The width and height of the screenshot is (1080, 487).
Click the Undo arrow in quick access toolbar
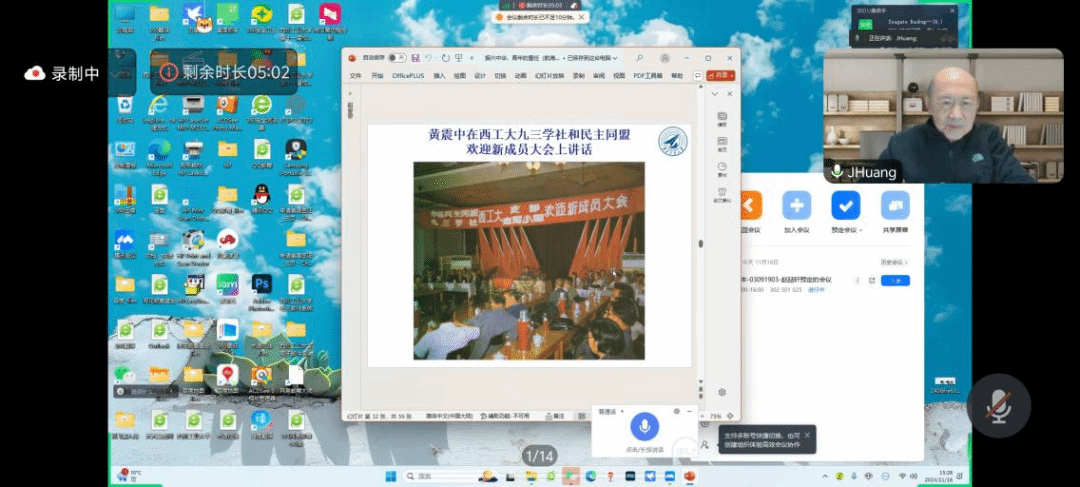pyautogui.click(x=429, y=58)
